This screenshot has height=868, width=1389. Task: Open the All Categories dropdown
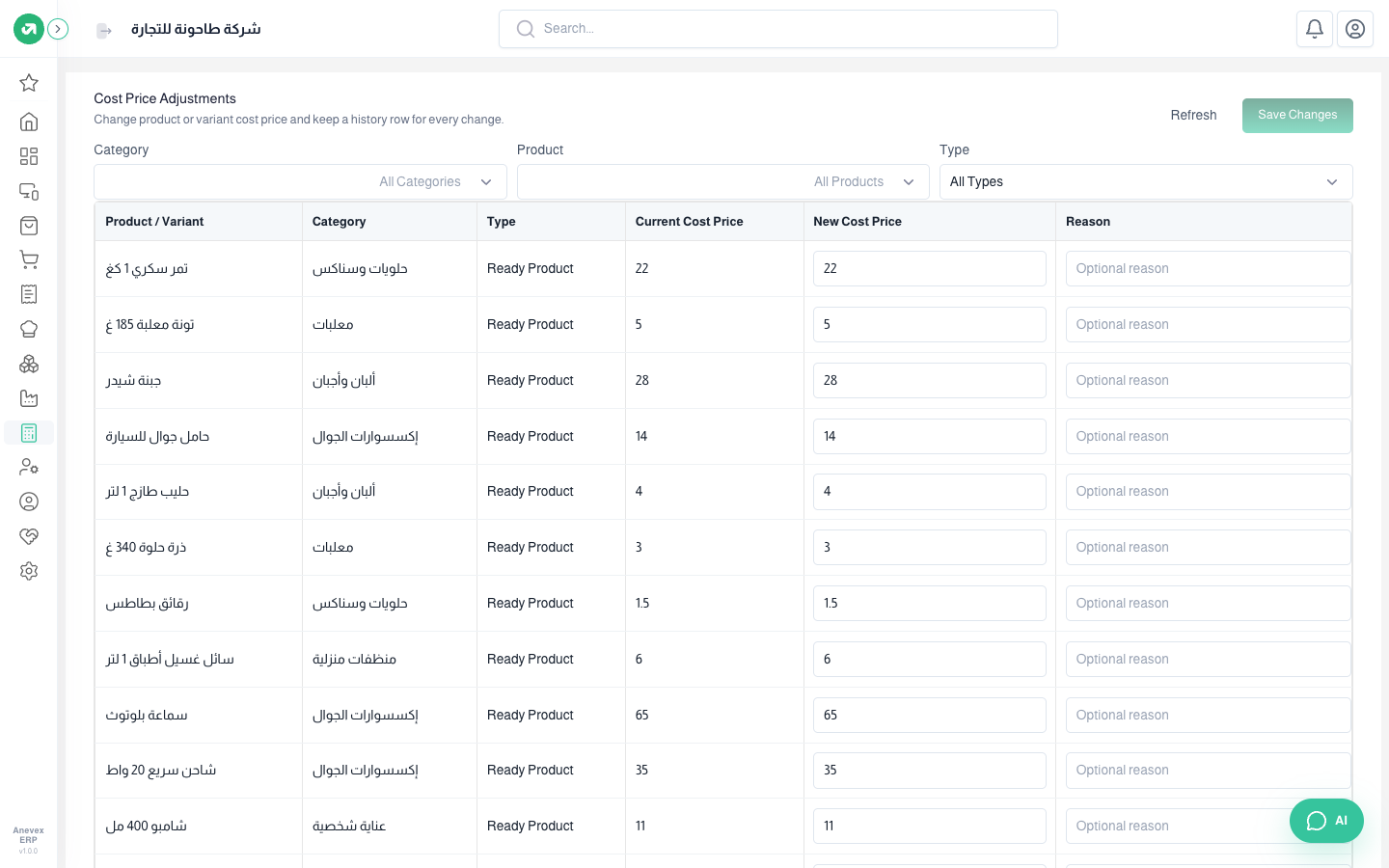coord(300,181)
